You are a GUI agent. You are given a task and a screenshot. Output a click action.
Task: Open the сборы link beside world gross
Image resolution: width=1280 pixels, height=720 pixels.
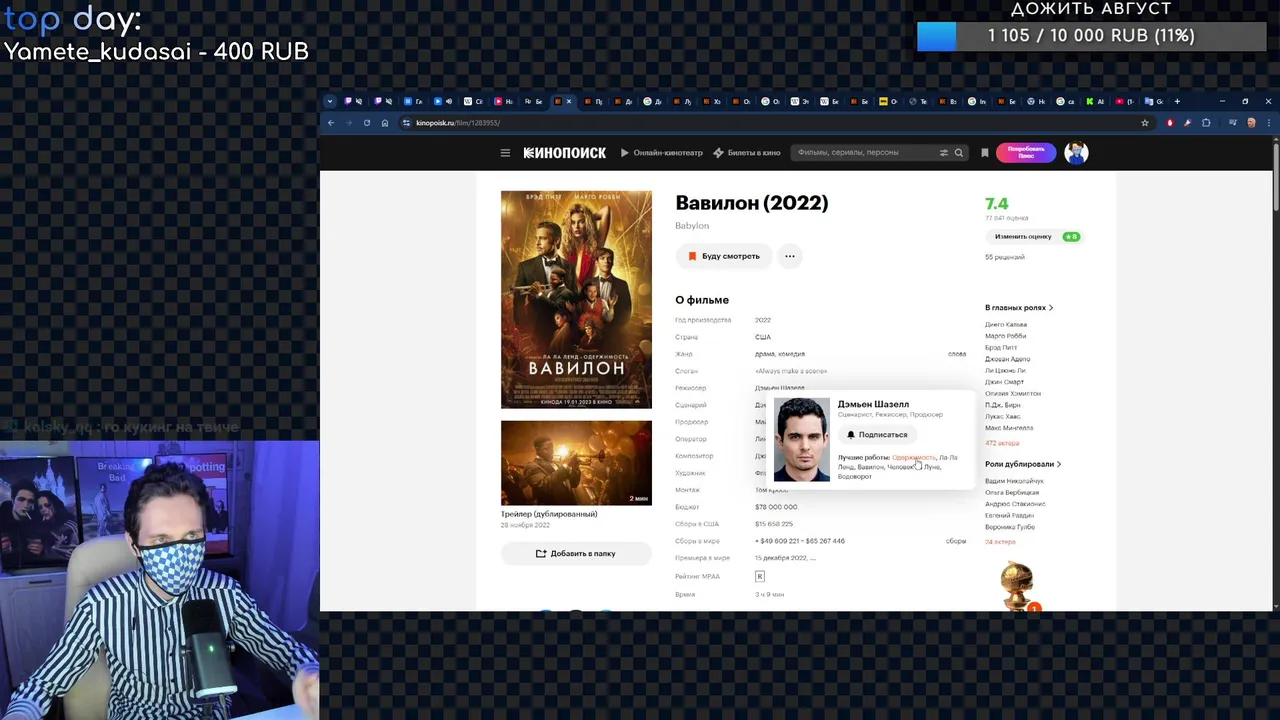click(x=956, y=541)
